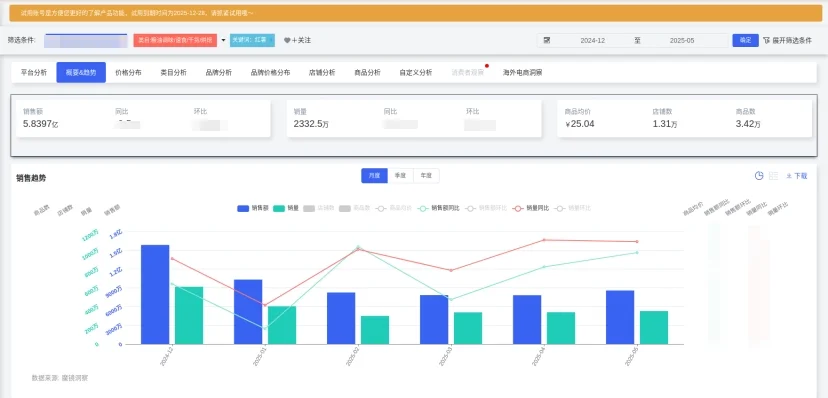Viewport: 828px width, 398px height.
Task: Click the 2025-01 green volume bar
Action: pos(282,325)
